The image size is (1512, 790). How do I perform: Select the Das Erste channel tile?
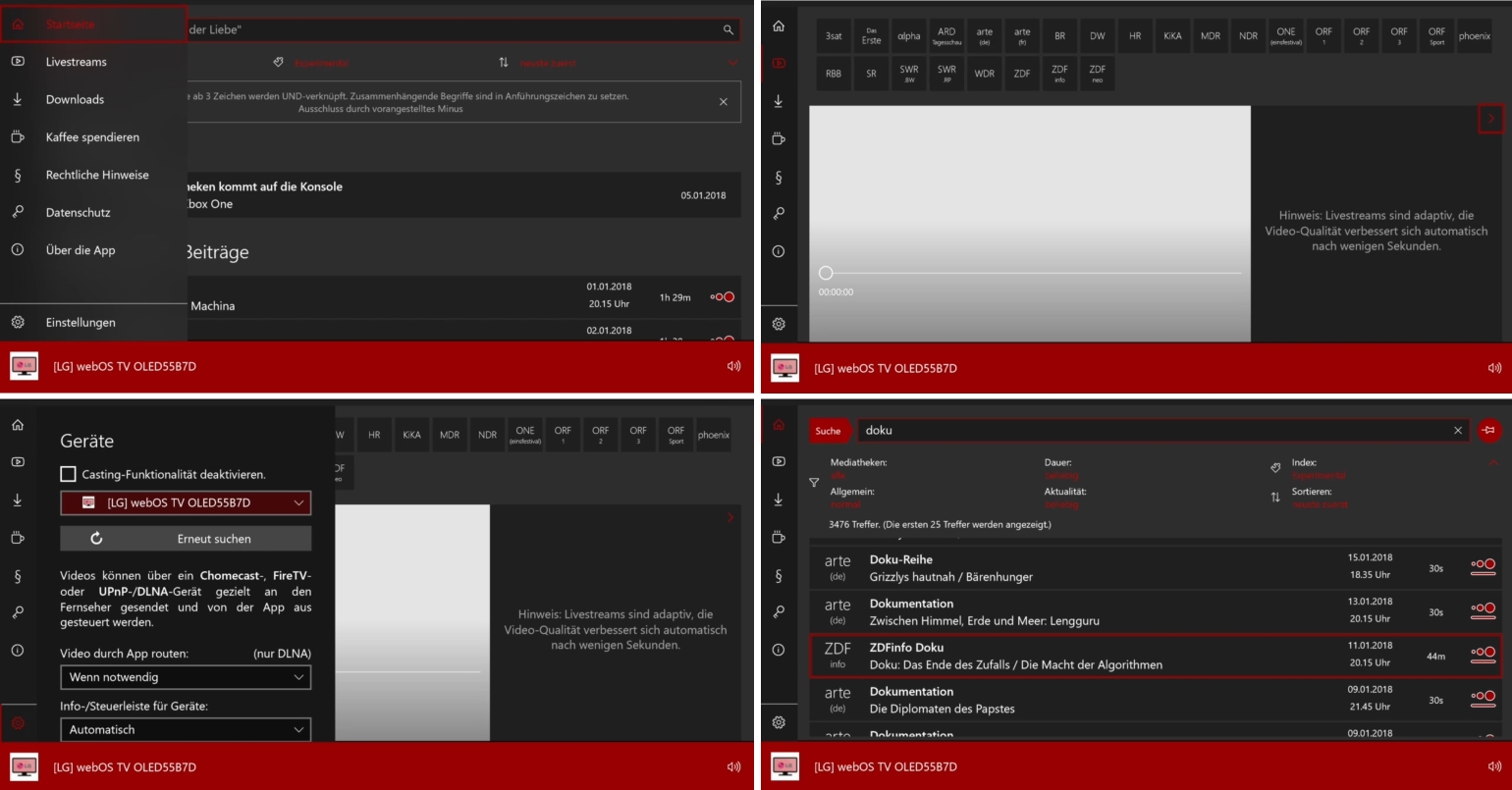click(871, 36)
